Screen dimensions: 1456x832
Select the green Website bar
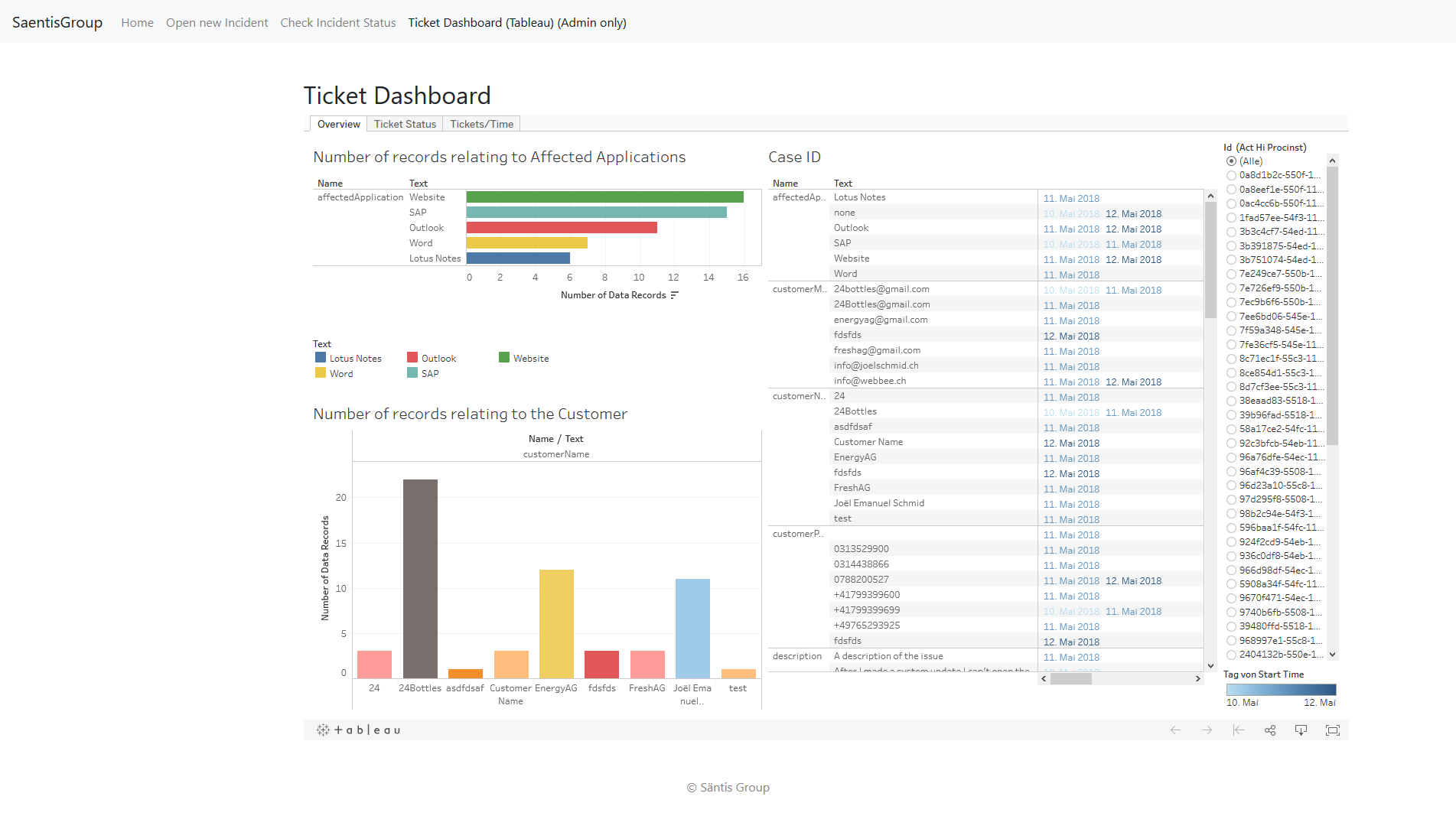click(x=605, y=197)
